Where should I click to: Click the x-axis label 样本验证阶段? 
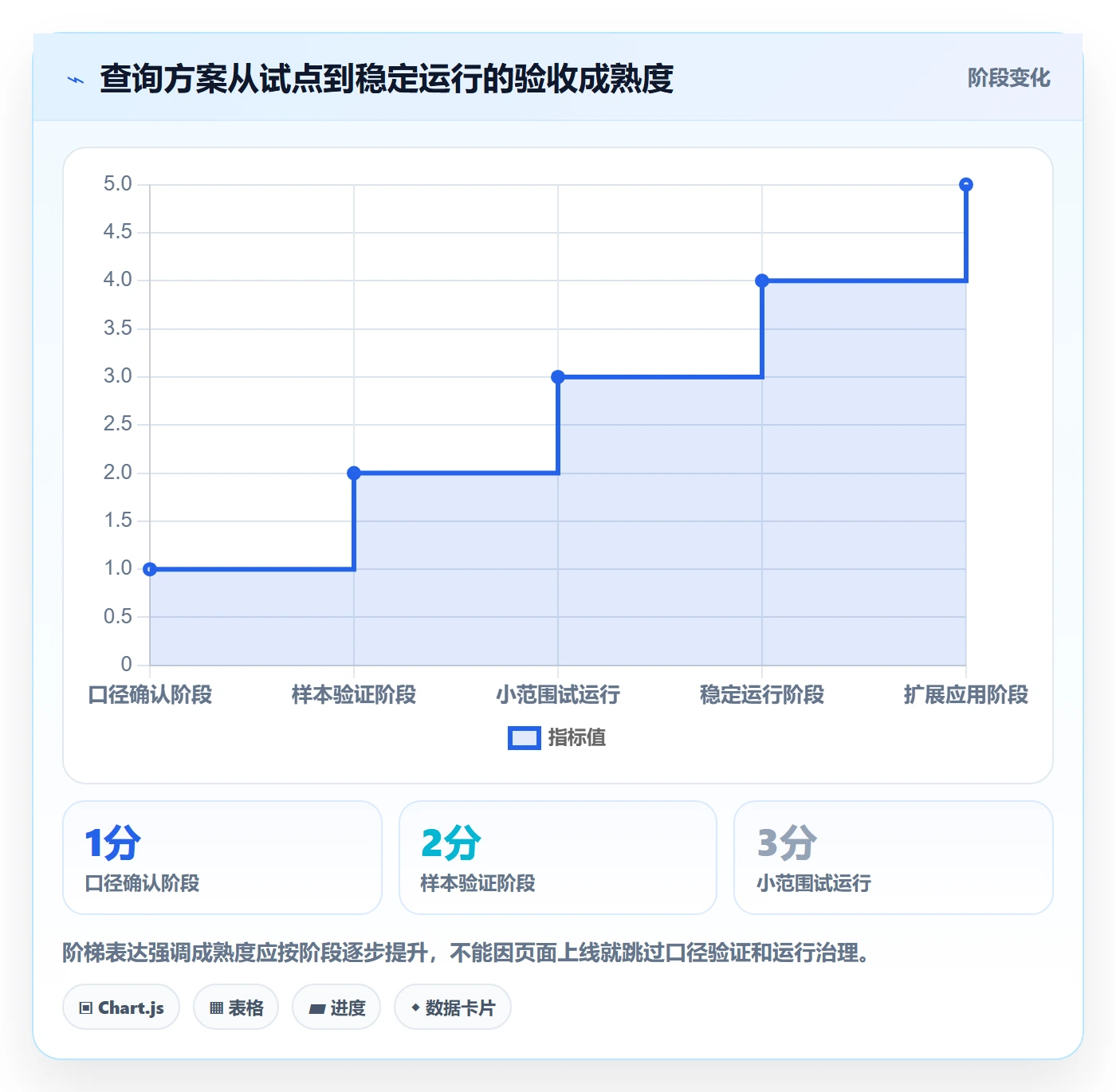pyautogui.click(x=354, y=695)
